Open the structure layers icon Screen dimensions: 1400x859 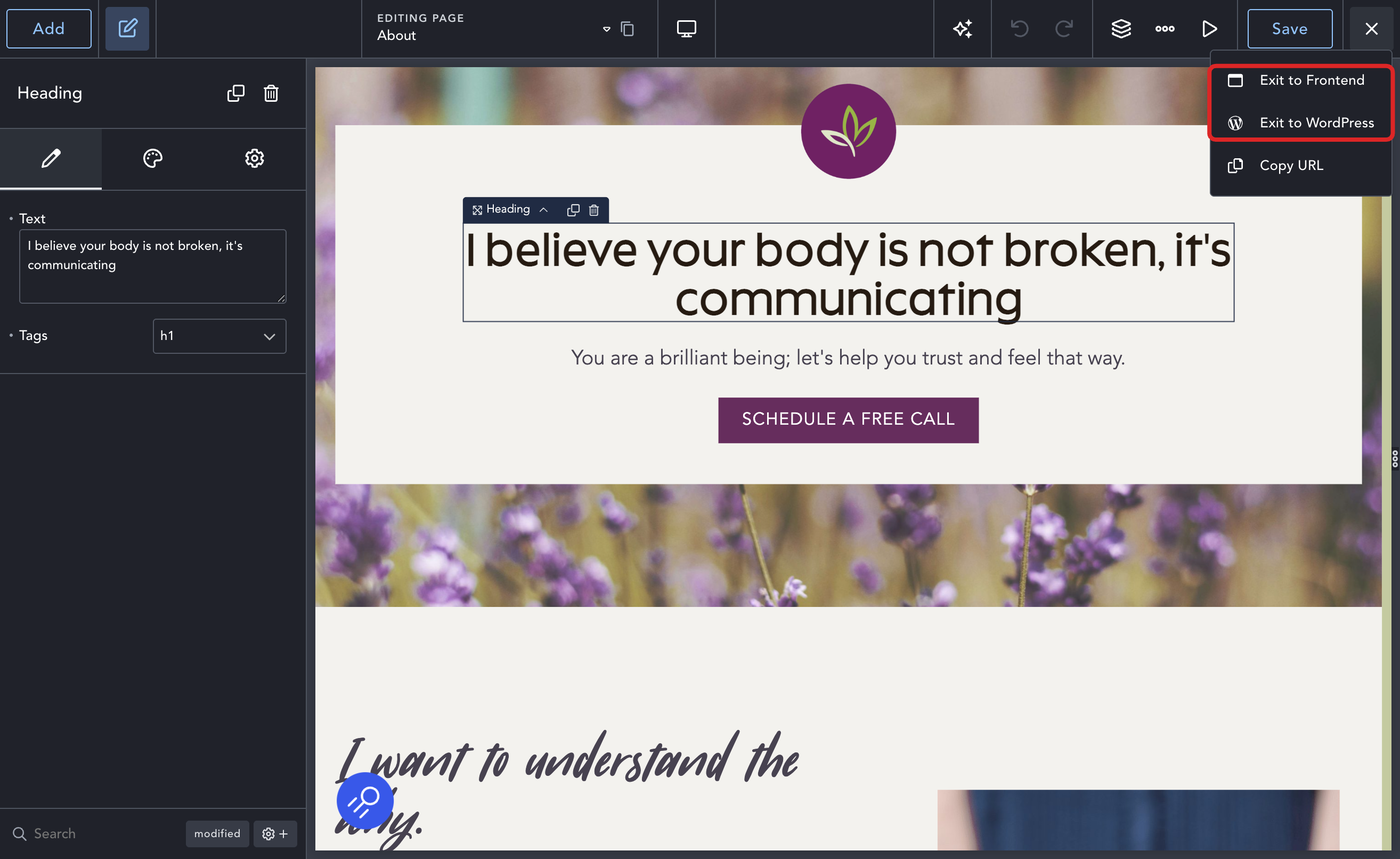click(x=1121, y=29)
